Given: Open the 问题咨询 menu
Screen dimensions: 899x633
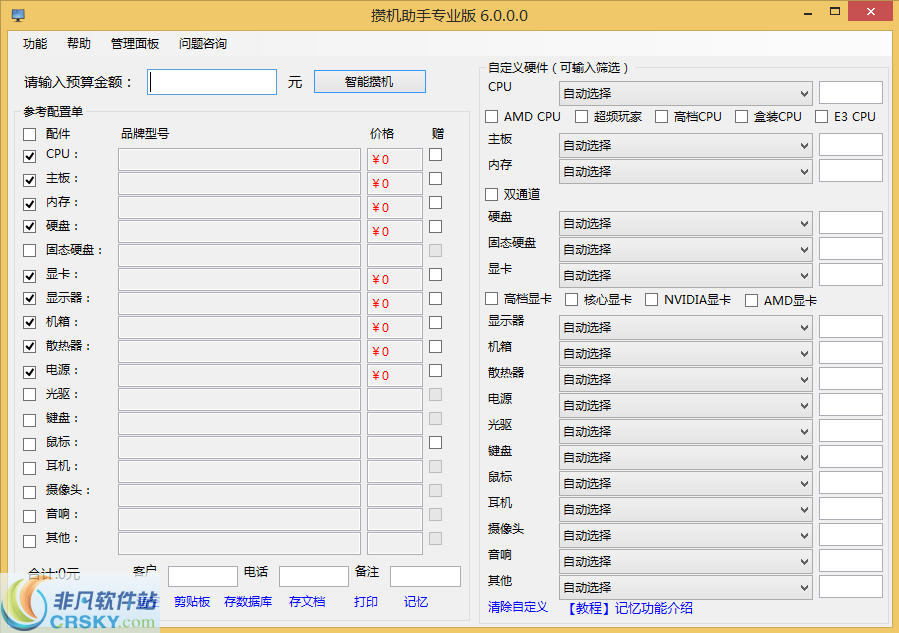Looking at the screenshot, I should tap(203, 44).
